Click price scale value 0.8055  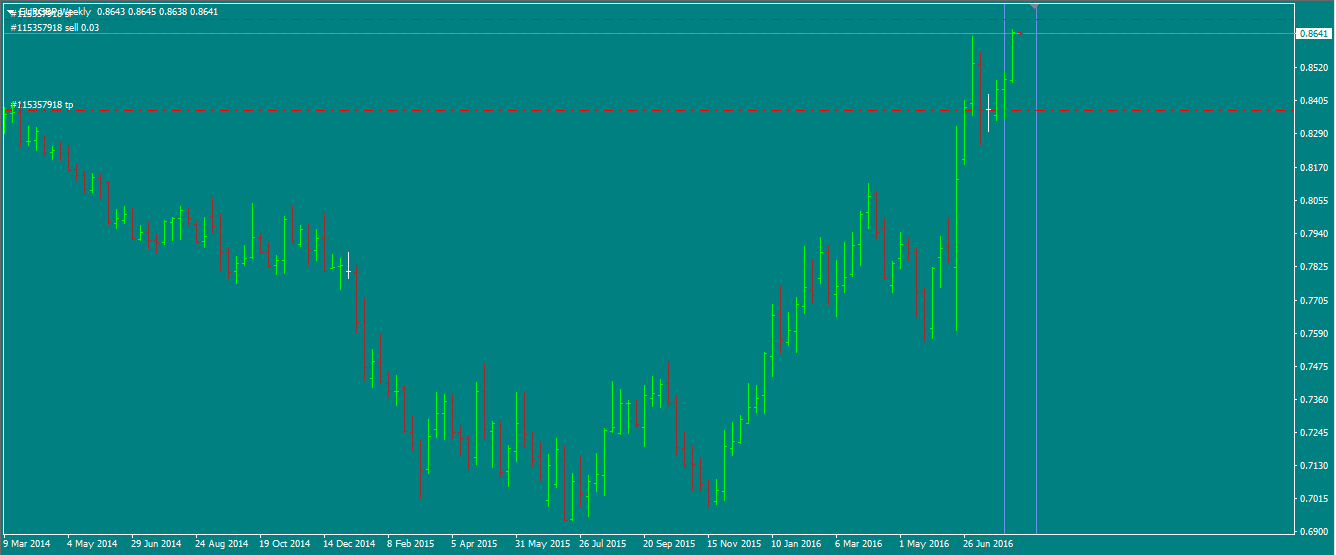1313,201
